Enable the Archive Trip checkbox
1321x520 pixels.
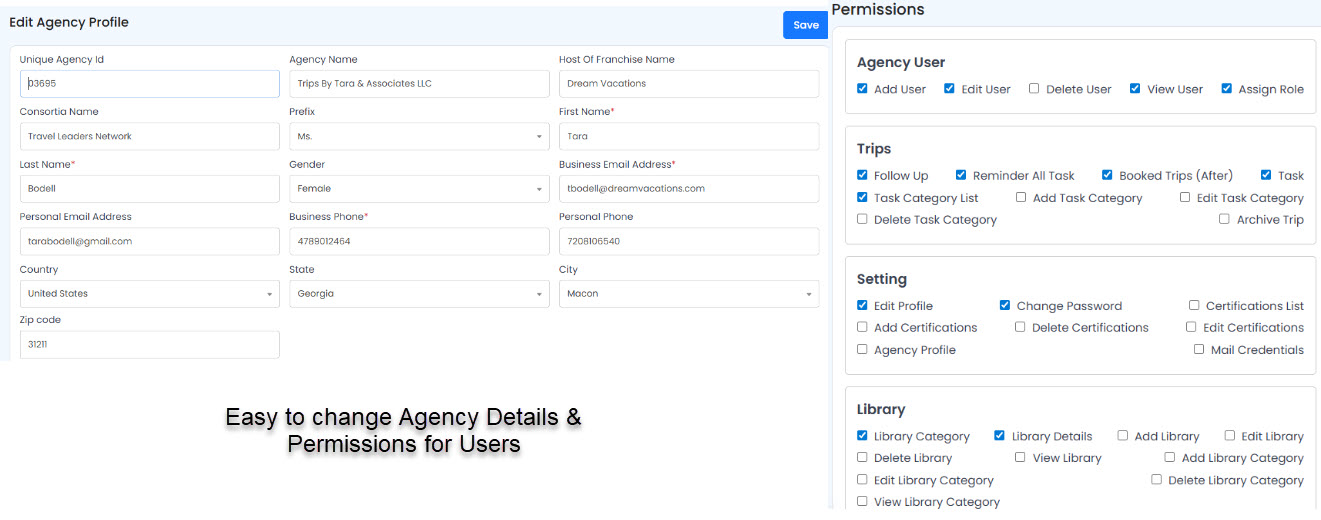[1224, 219]
